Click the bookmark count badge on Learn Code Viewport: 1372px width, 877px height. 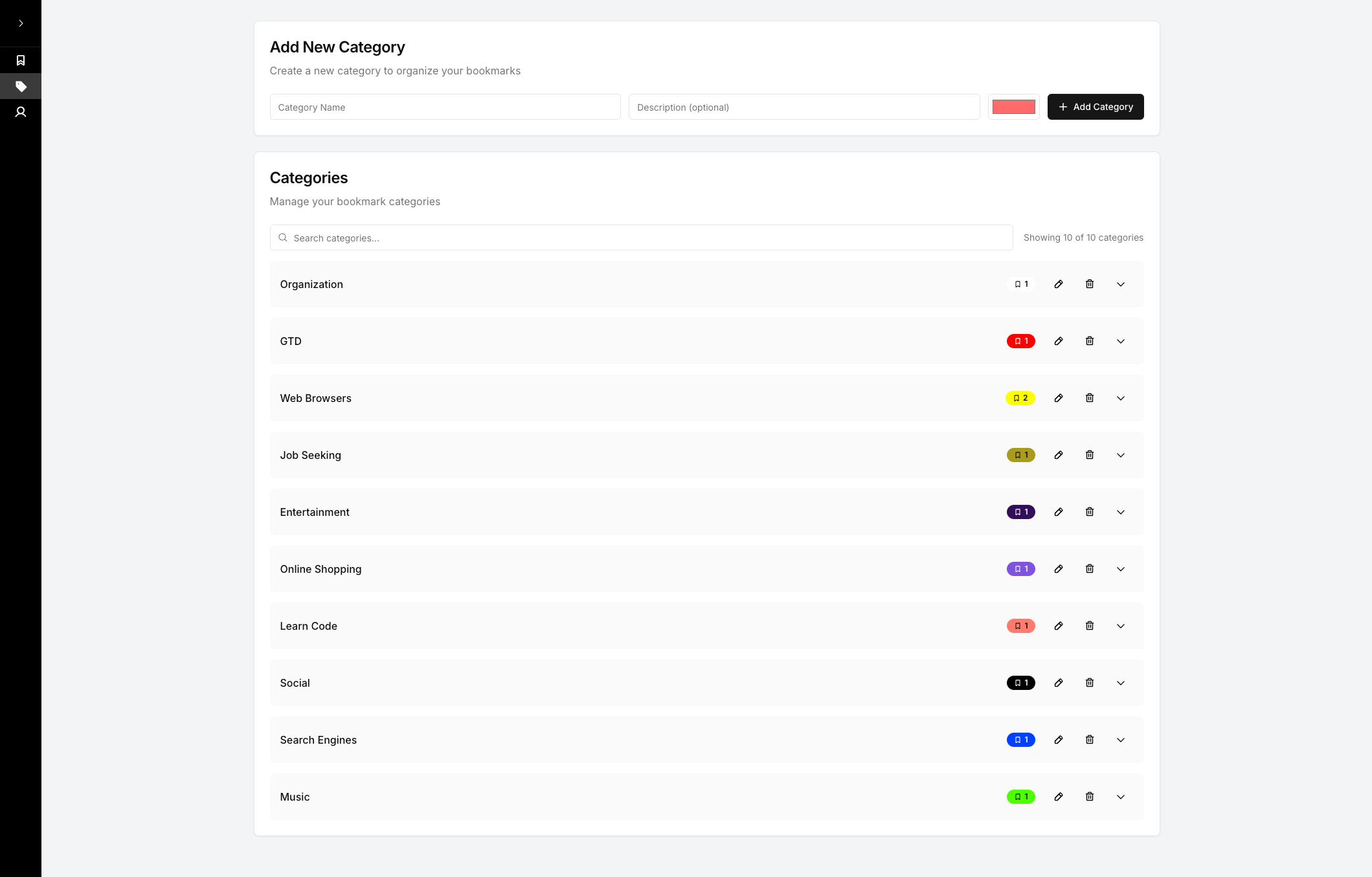click(x=1020, y=625)
